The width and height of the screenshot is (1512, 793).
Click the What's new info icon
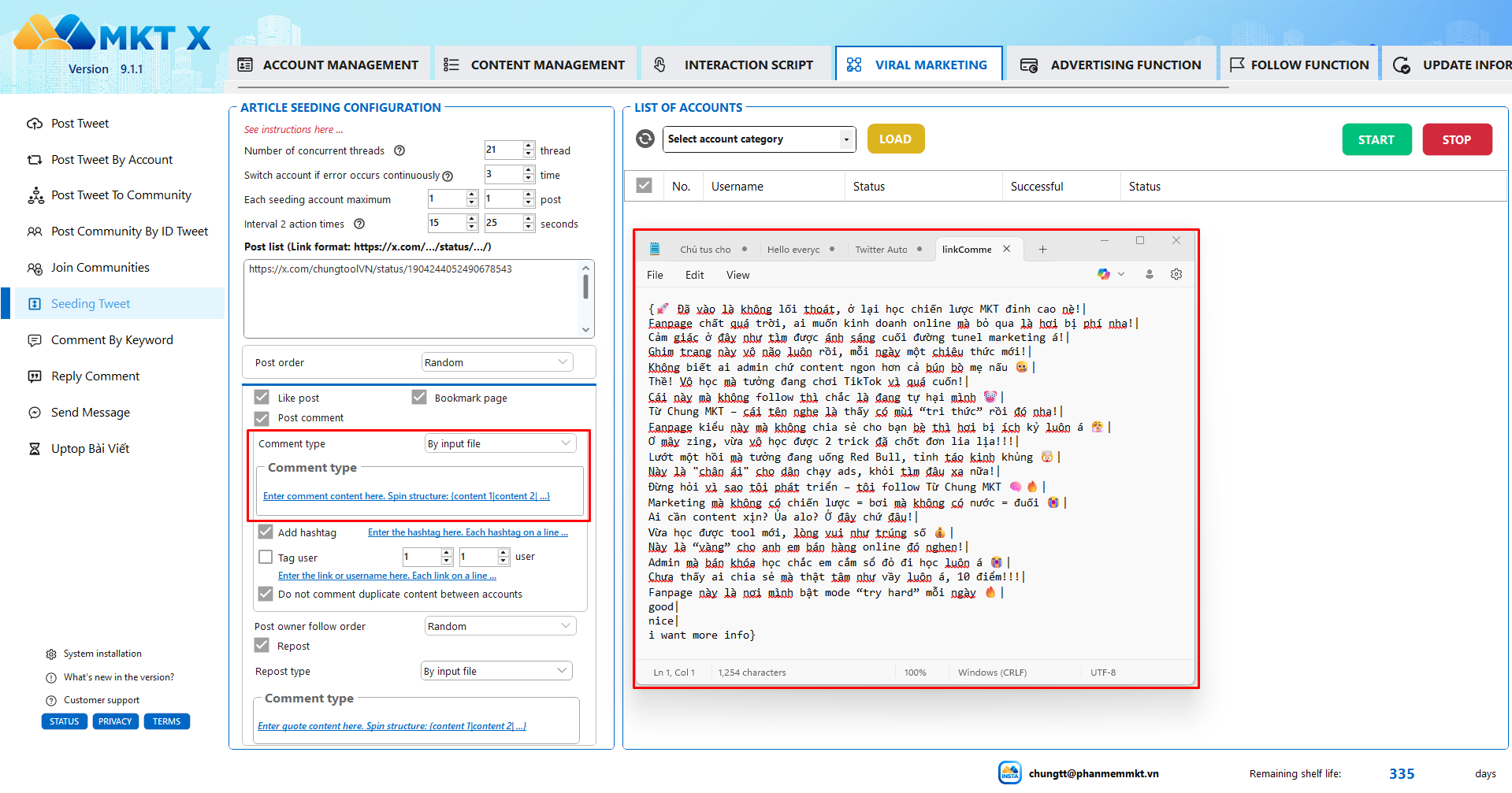(x=51, y=677)
